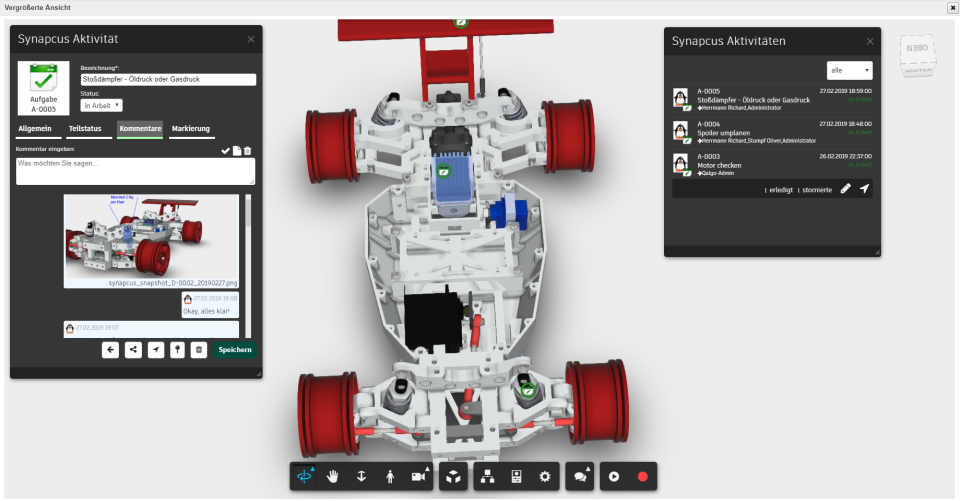Viewport: 960px width, 501px height.
Task: Open the model structure hierarchy icon
Action: (487, 477)
